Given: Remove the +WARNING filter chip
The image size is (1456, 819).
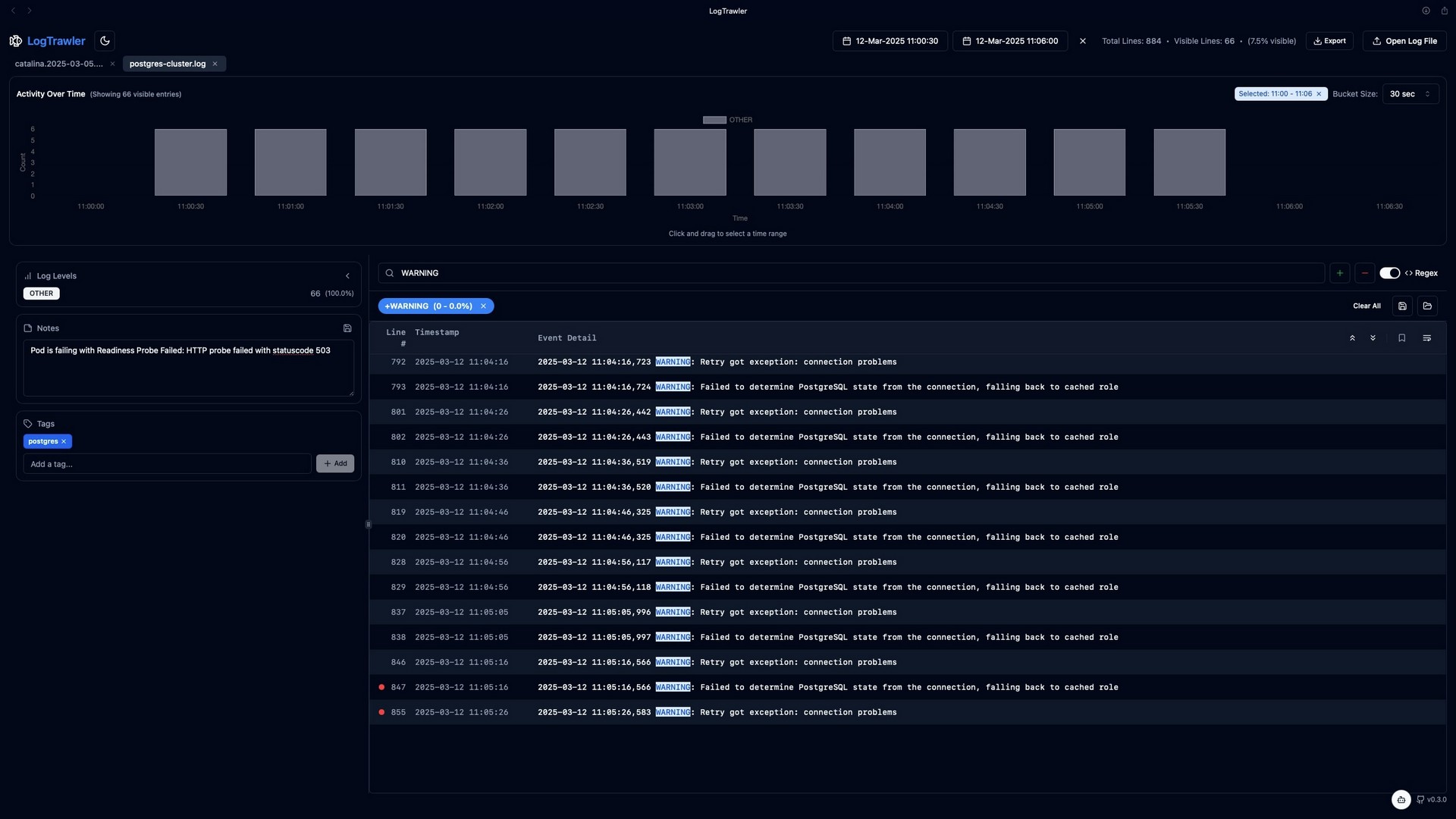Looking at the screenshot, I should point(483,306).
